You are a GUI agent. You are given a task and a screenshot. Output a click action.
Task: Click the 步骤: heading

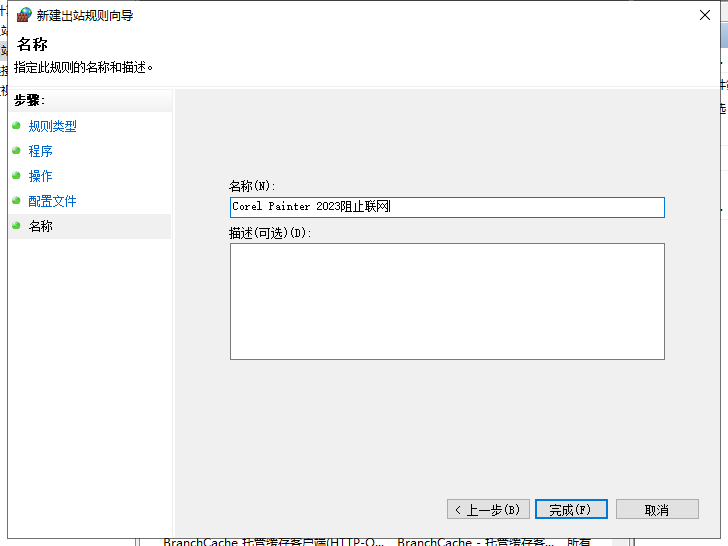point(29,100)
